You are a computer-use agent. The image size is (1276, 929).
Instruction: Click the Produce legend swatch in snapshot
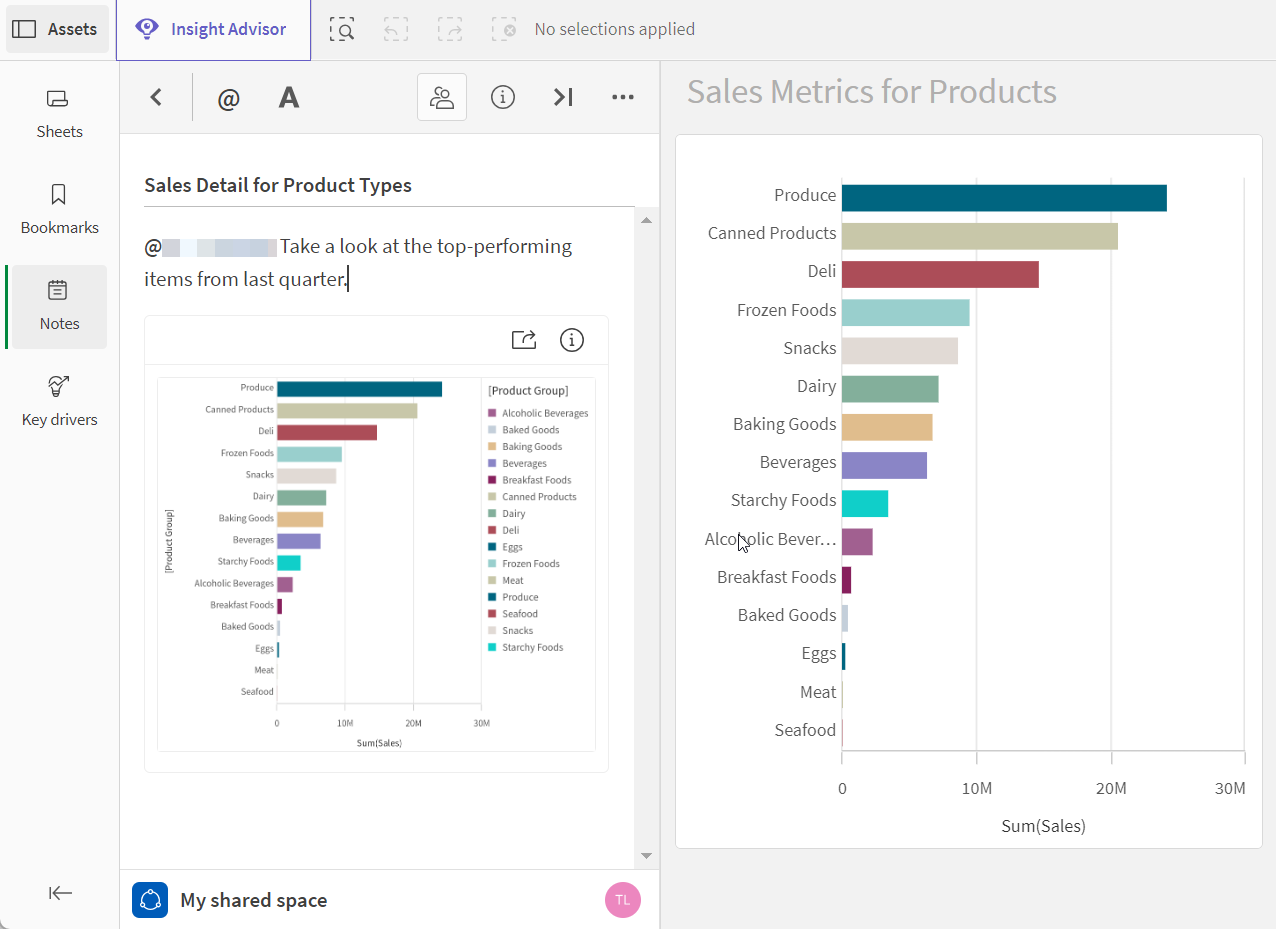coord(492,597)
